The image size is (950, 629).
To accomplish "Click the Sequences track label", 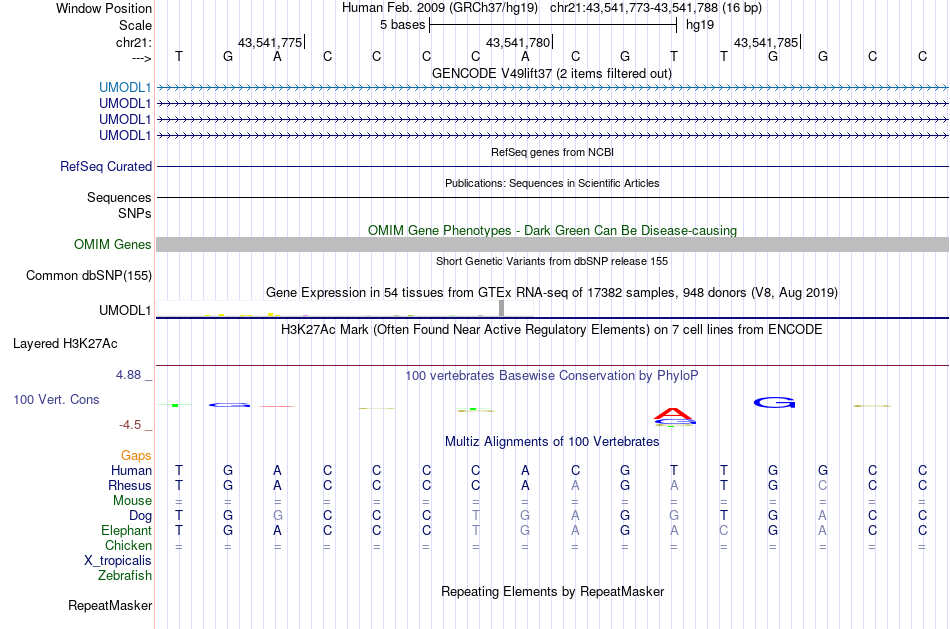I will coord(119,198).
